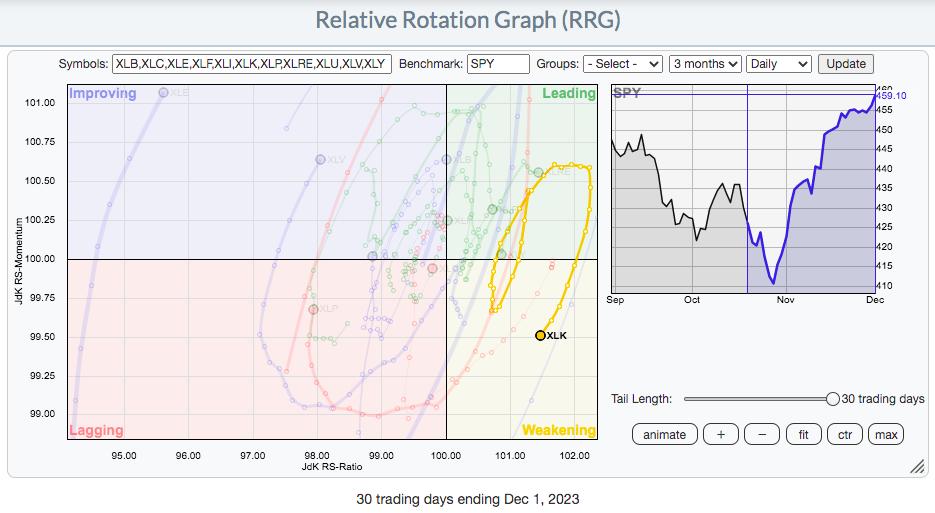Focus the Benchmark SPY text field

[x=497, y=64]
